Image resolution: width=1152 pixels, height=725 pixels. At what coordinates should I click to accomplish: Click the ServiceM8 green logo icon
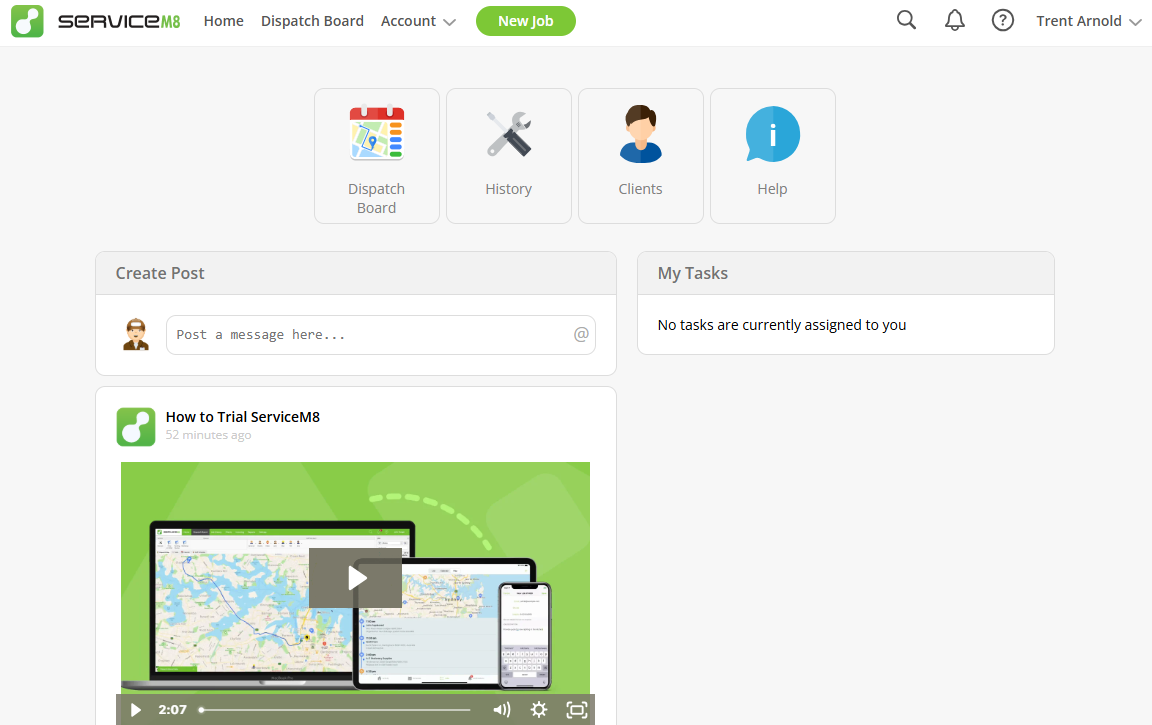tap(27, 21)
